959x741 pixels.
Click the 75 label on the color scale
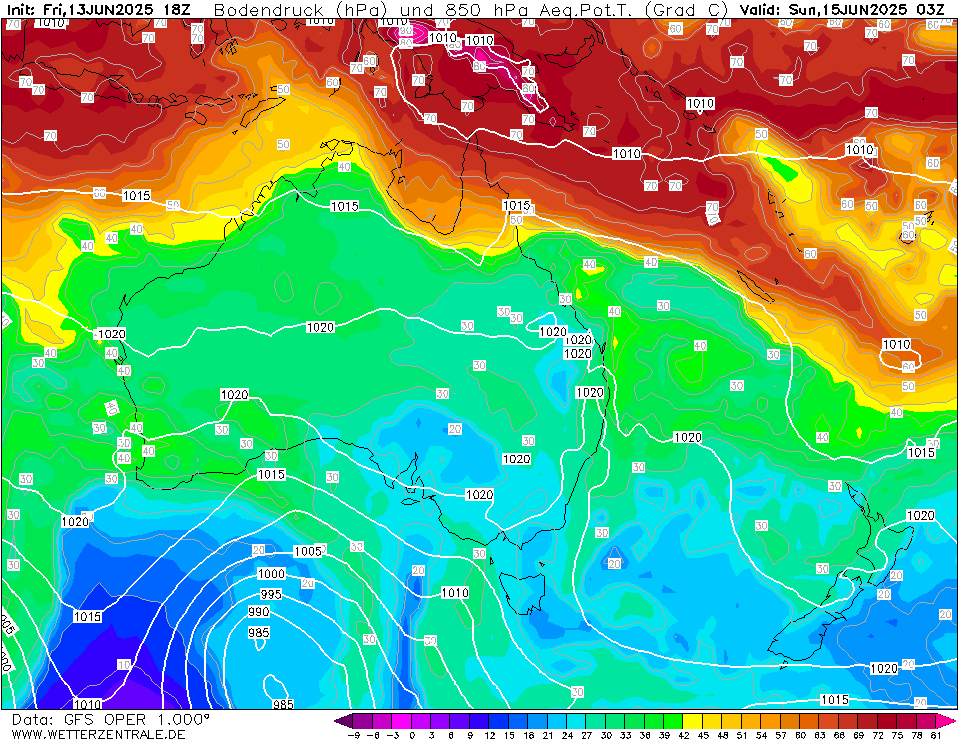pos(897,735)
